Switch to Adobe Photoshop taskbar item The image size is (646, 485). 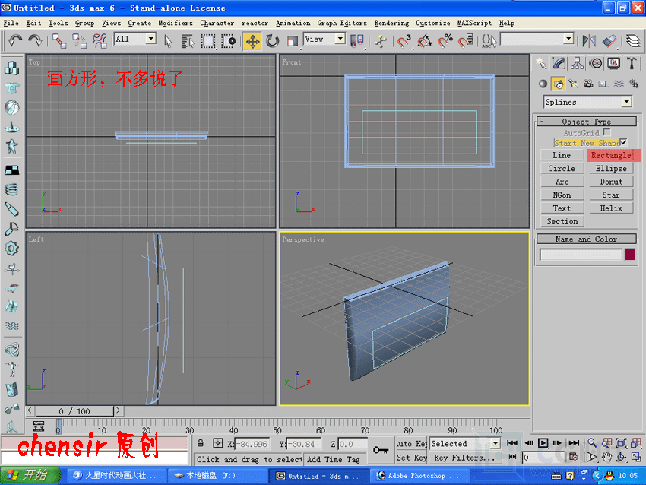click(x=419, y=476)
